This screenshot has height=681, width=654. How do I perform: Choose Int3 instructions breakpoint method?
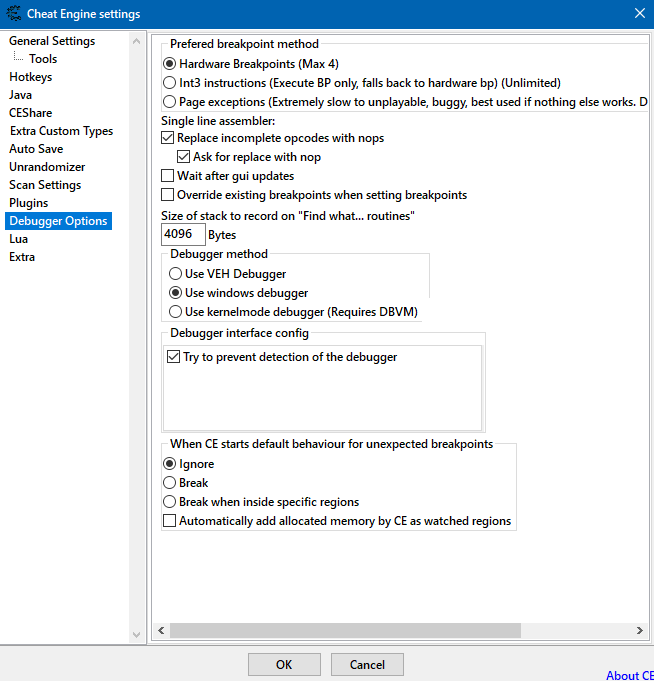[169, 83]
